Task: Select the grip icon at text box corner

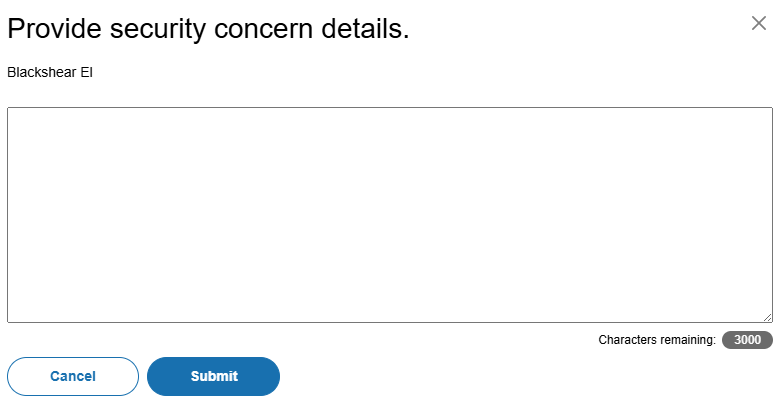Action: pyautogui.click(x=767, y=317)
